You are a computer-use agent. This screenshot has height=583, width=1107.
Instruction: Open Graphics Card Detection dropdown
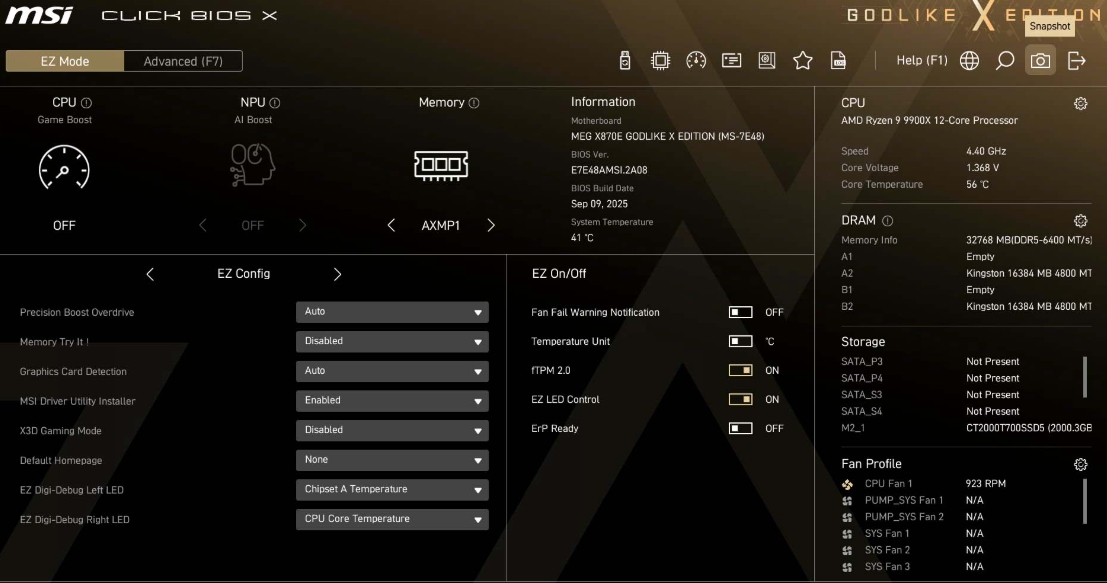tap(392, 371)
